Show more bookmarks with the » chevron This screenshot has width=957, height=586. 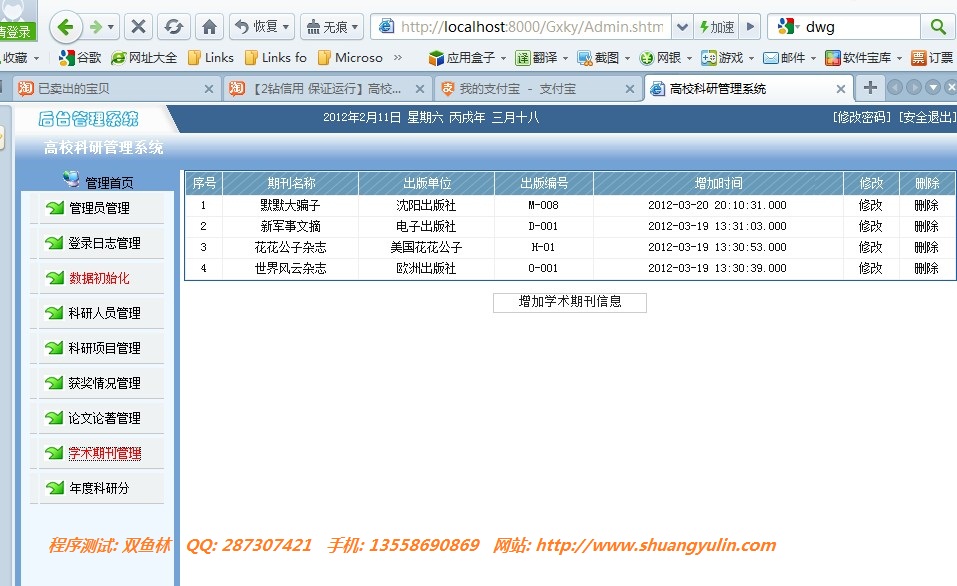(x=398, y=58)
